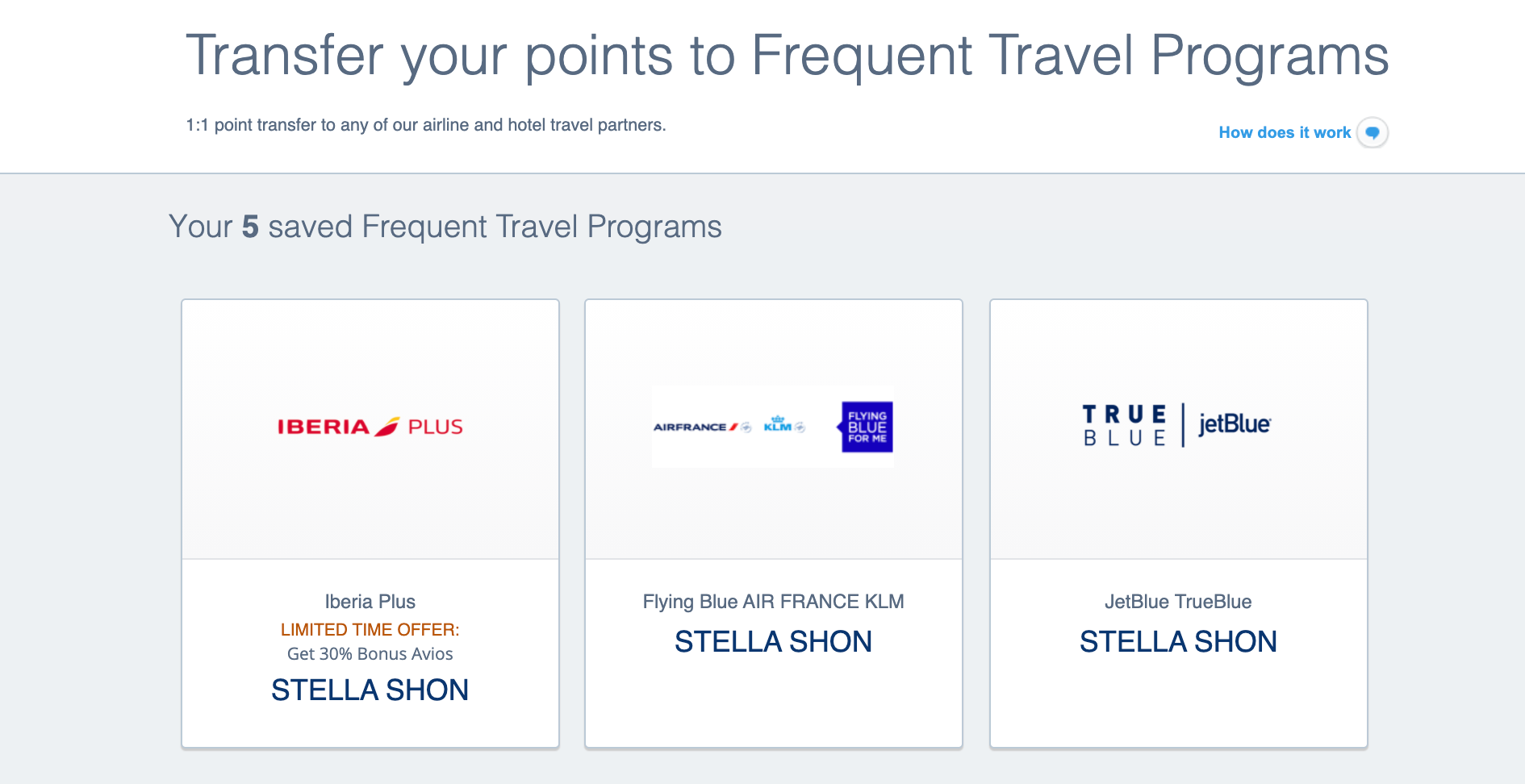Click the Air France logo

click(x=696, y=427)
